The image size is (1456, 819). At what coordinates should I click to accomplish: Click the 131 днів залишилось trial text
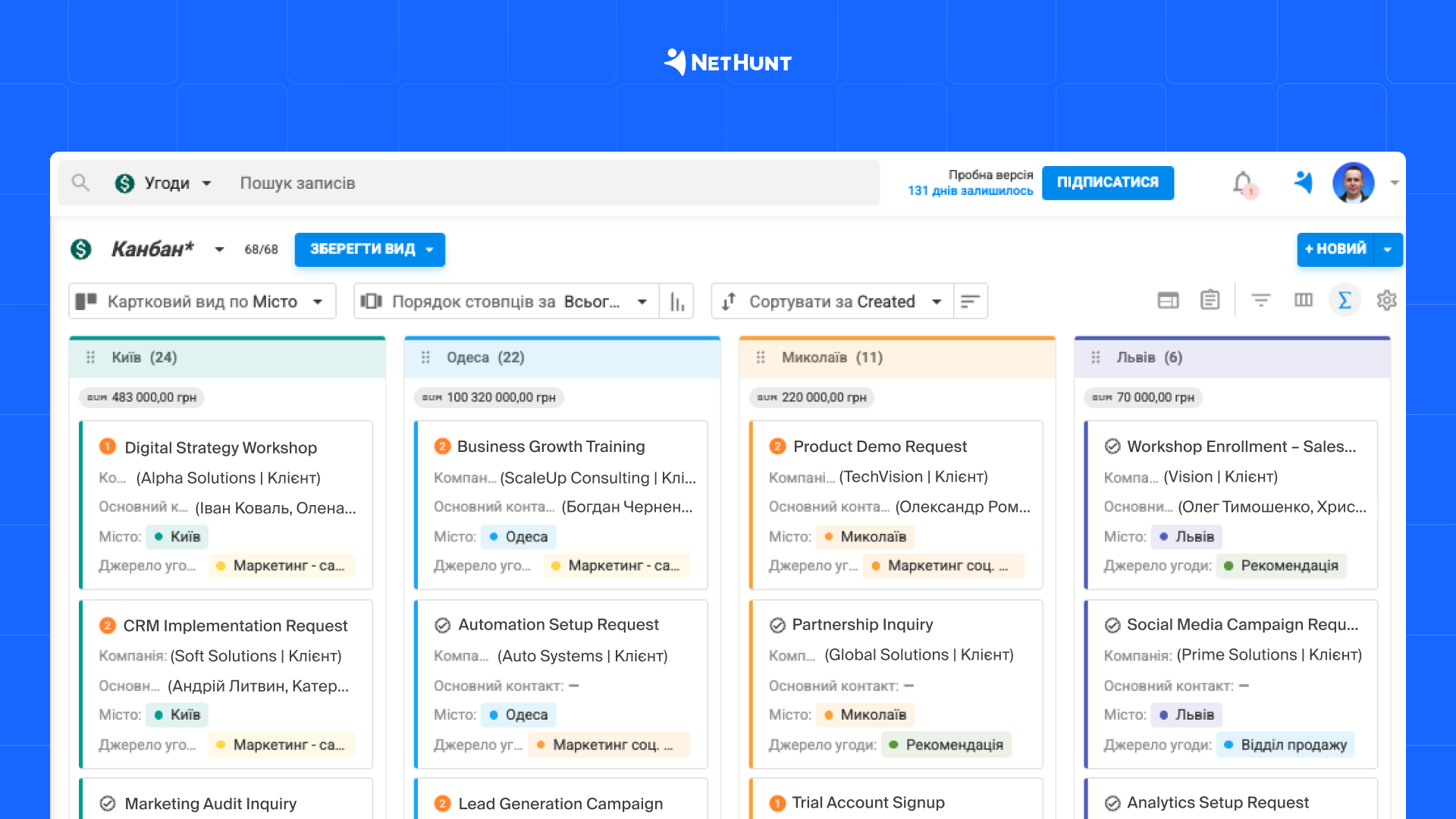pyautogui.click(x=970, y=191)
